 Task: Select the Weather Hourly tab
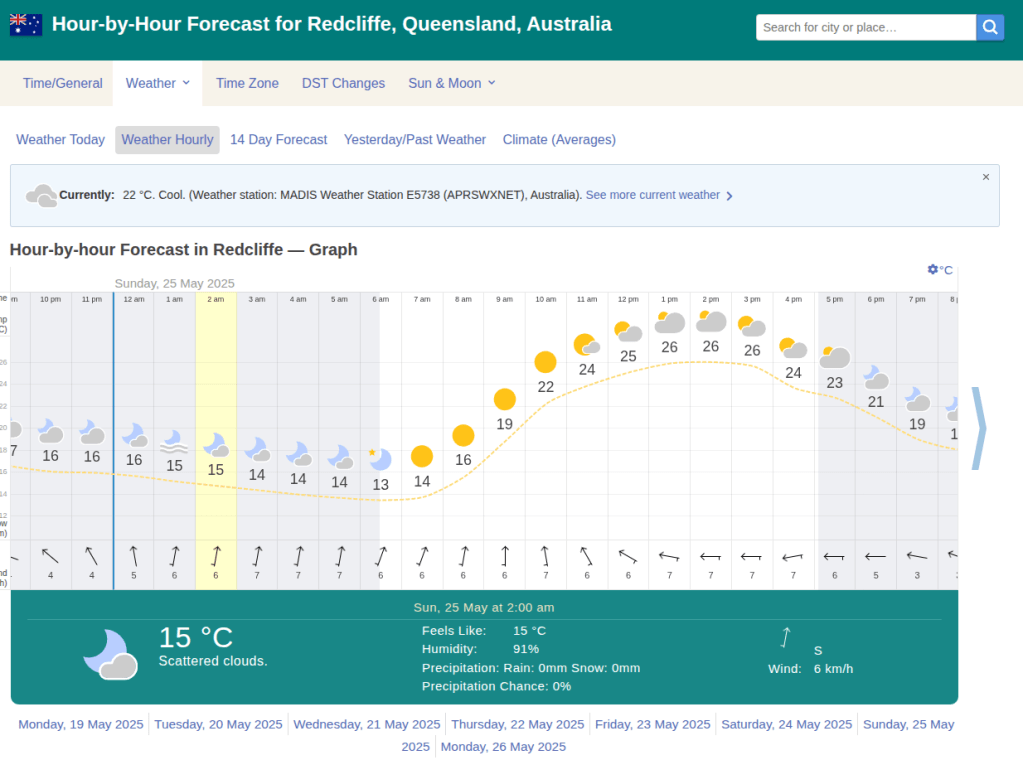pyautogui.click(x=167, y=140)
